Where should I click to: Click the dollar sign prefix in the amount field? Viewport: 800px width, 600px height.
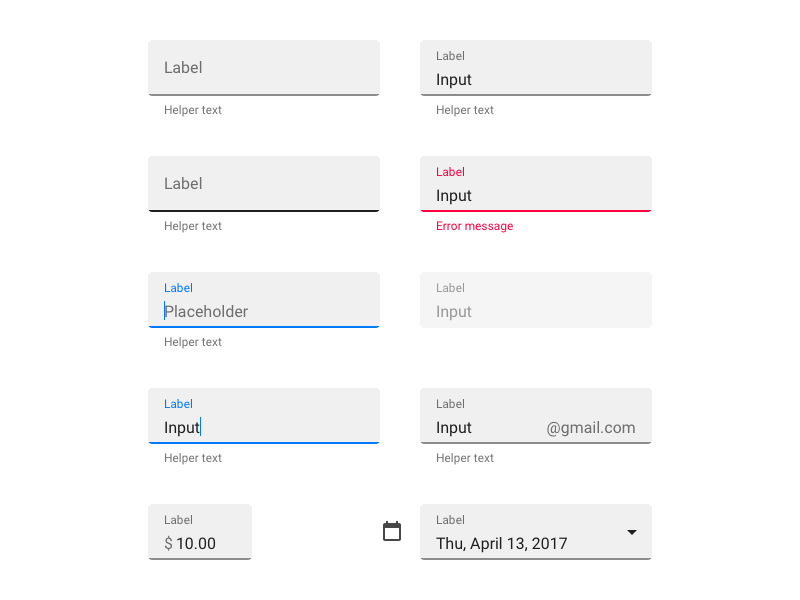click(167, 544)
